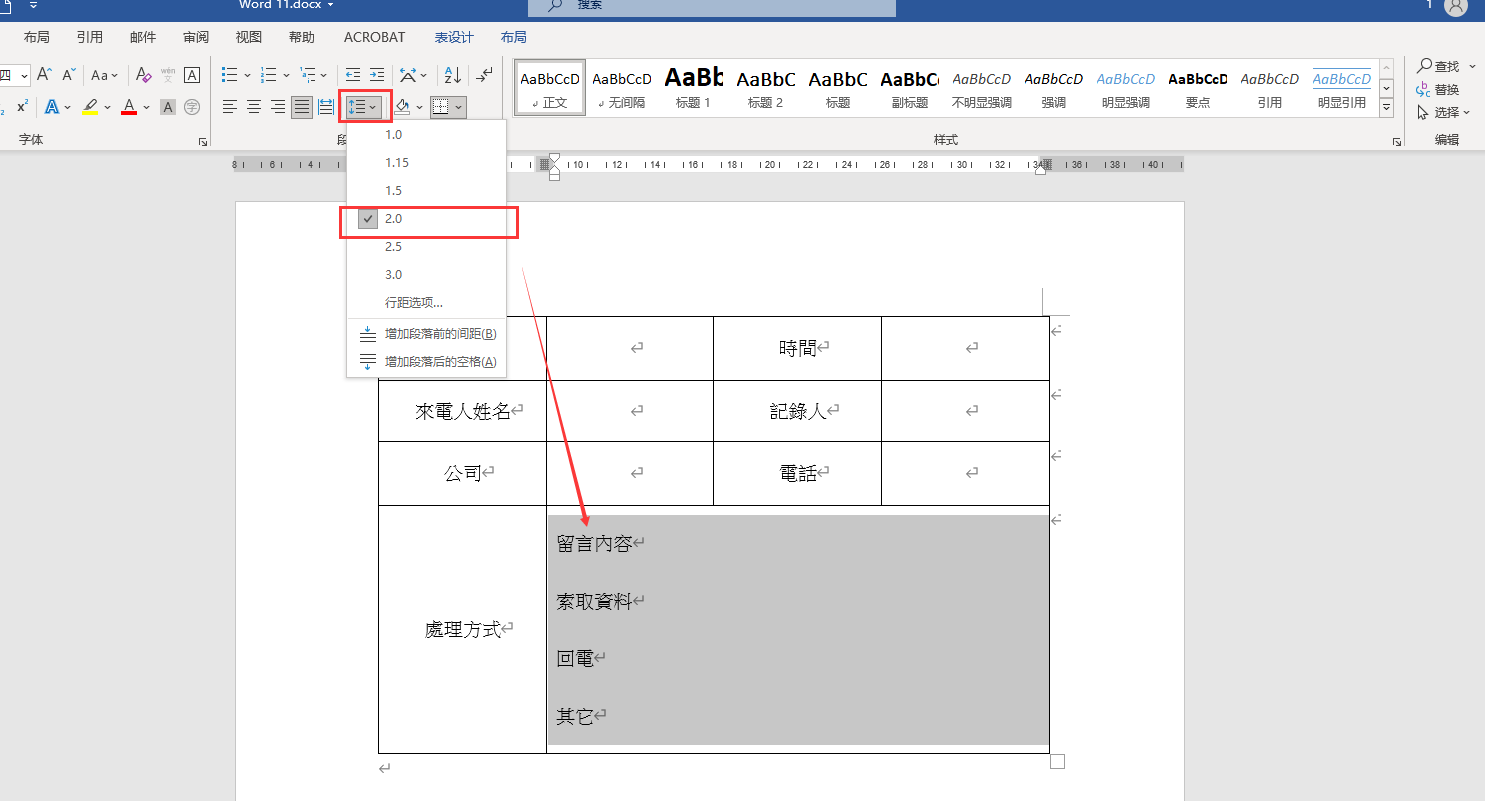Screen dimensions: 1485x801
Task: Toggle show/hide paragraph marks
Action: pyautogui.click(x=484, y=75)
